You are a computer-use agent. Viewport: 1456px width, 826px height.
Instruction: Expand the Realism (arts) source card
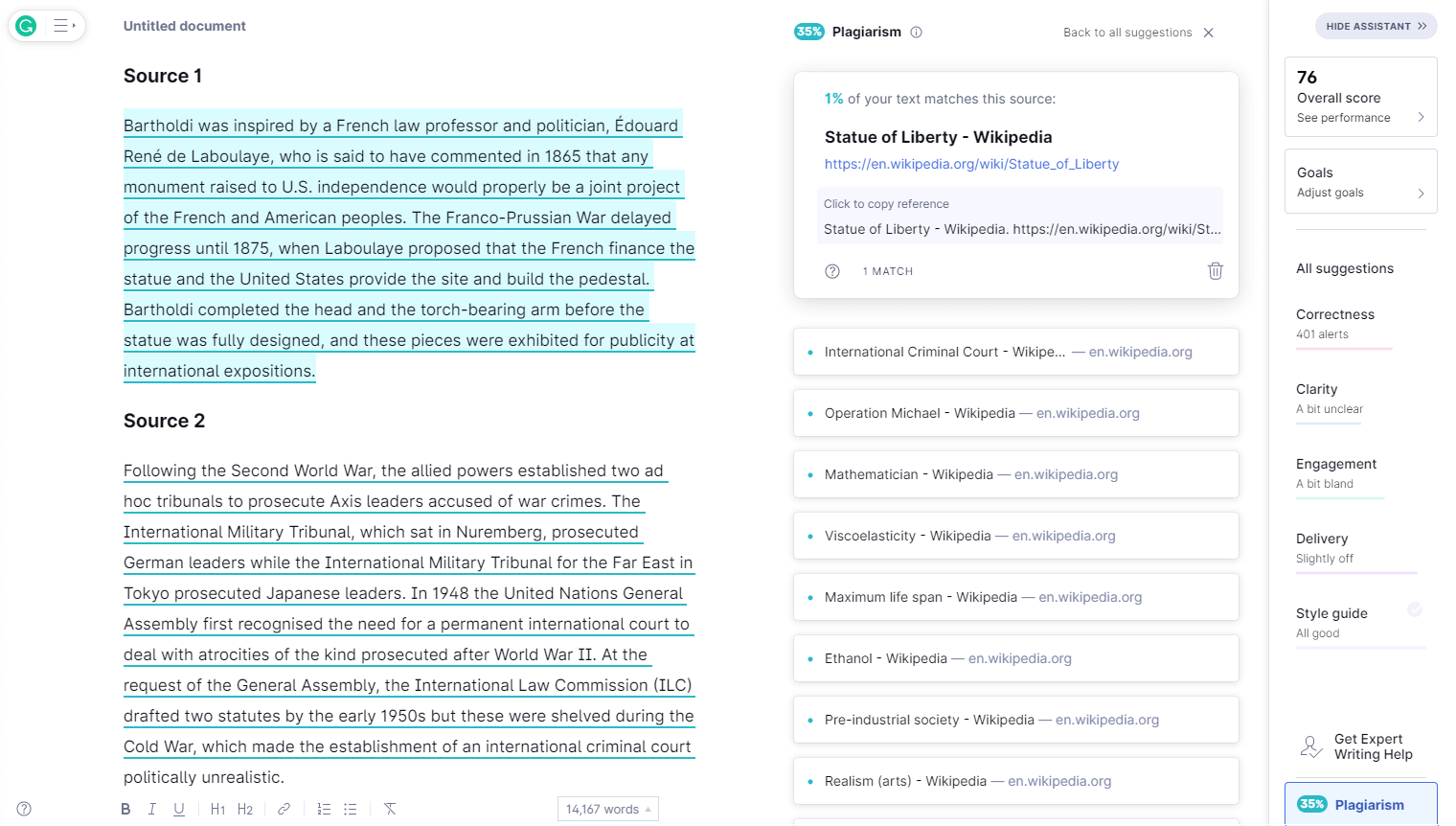coord(1016,781)
